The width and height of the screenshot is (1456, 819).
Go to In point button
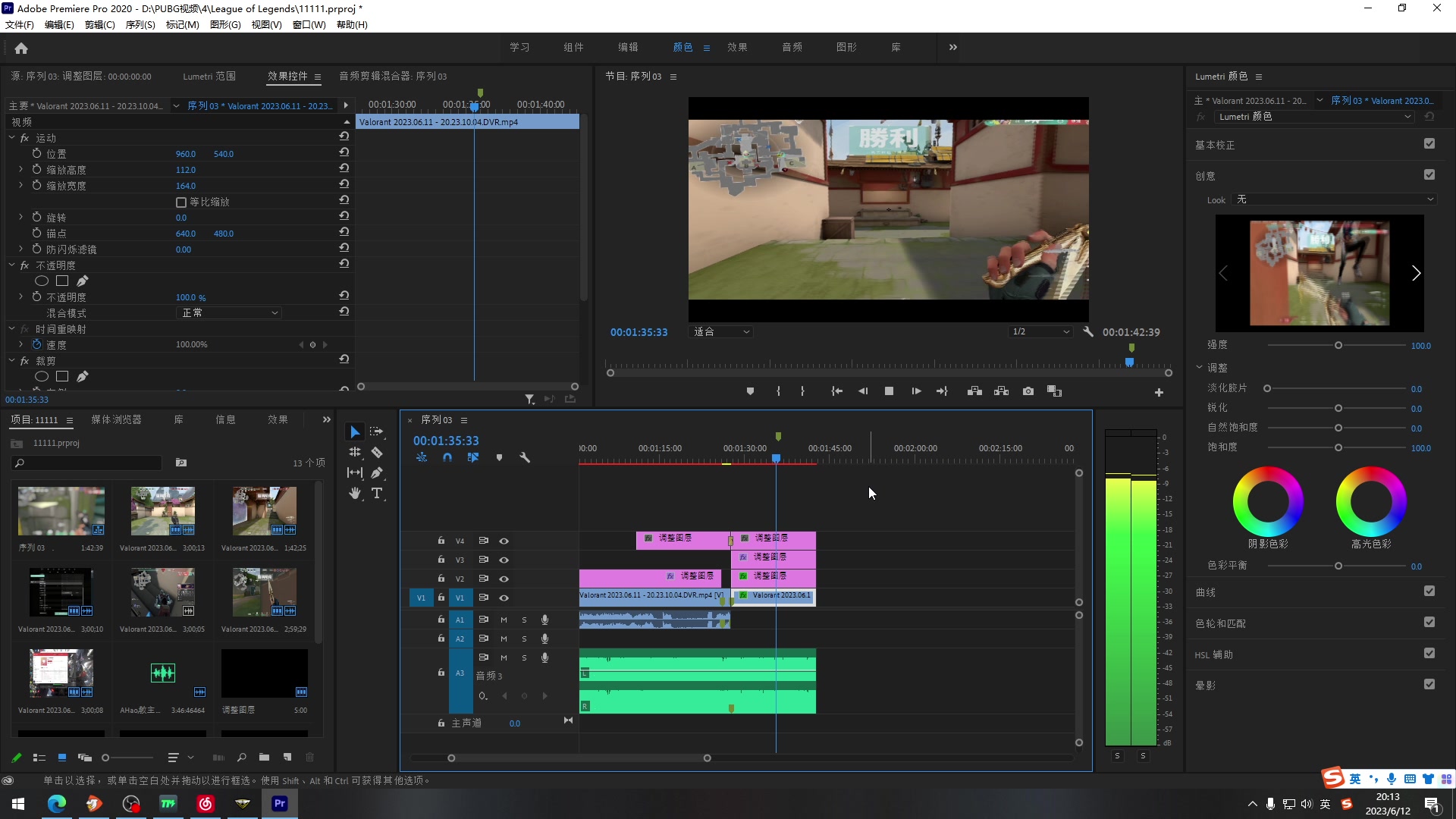tap(836, 391)
